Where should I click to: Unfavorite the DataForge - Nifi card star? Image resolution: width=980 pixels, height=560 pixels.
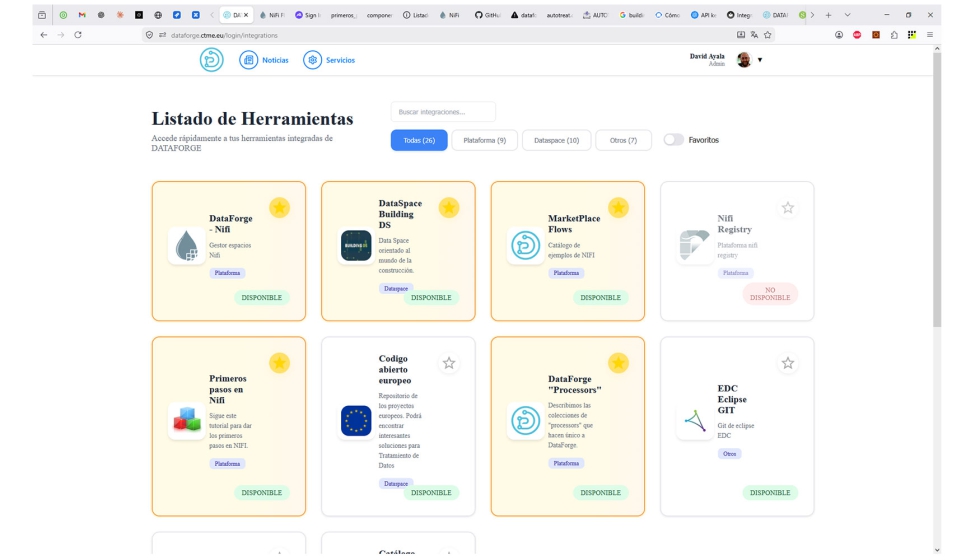click(x=279, y=208)
